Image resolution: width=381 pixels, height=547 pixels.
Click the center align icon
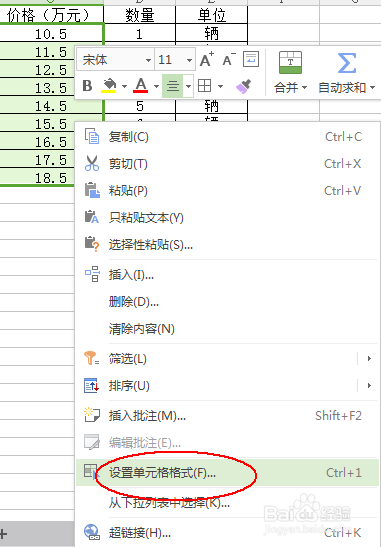click(173, 85)
